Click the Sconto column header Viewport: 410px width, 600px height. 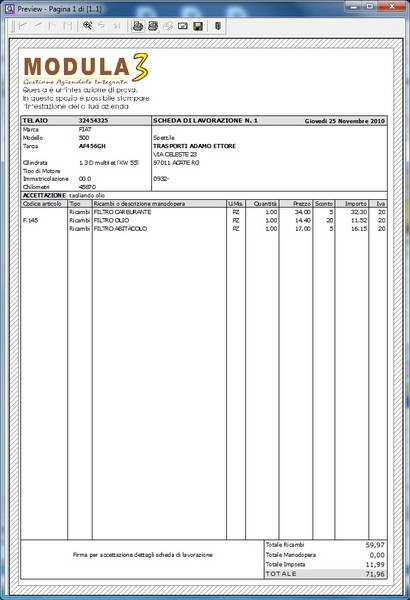[x=324, y=204]
